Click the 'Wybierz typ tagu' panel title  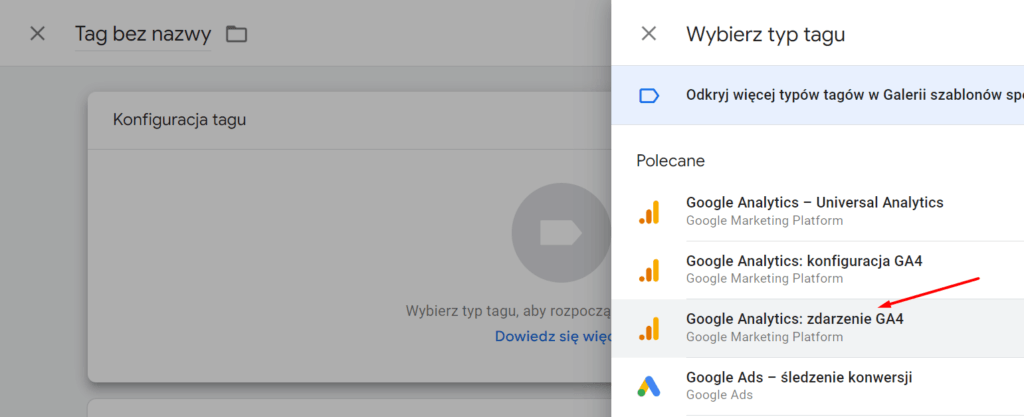[x=765, y=34]
